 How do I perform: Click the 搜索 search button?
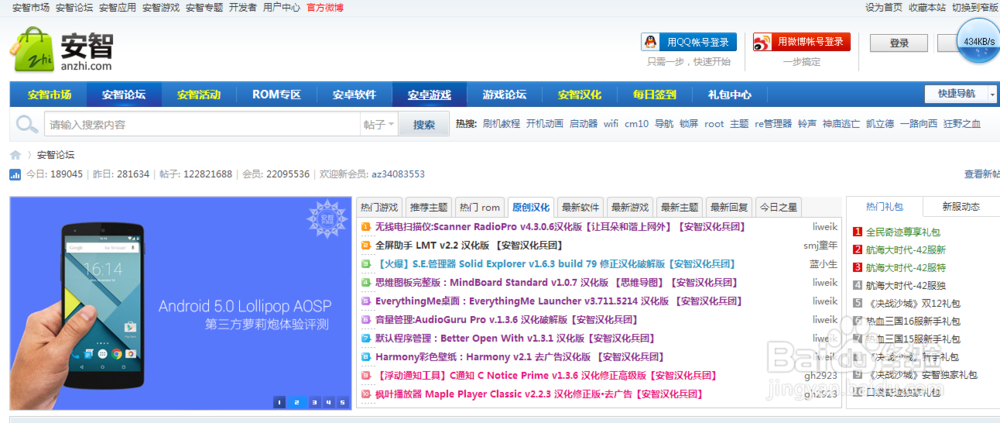(424, 124)
